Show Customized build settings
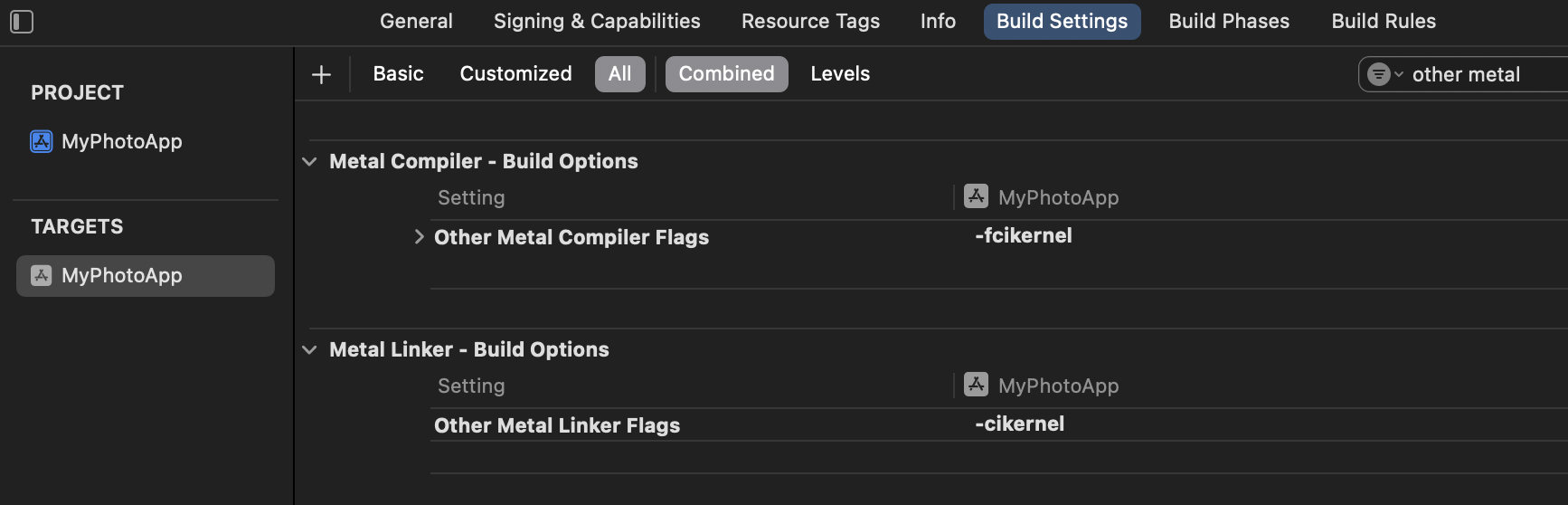1568x505 pixels. (515, 74)
